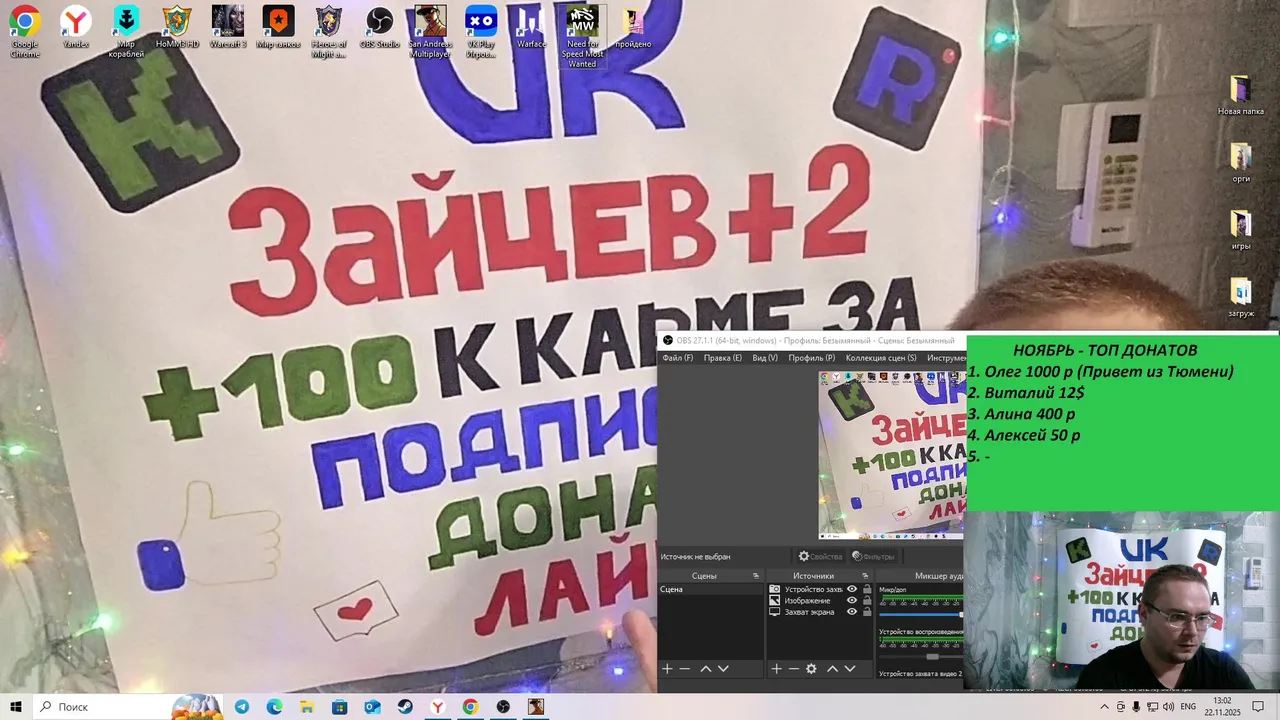1280x720 pixels.
Task: Toggle lock on Устройство захвата source
Action: pyautogui.click(x=867, y=589)
